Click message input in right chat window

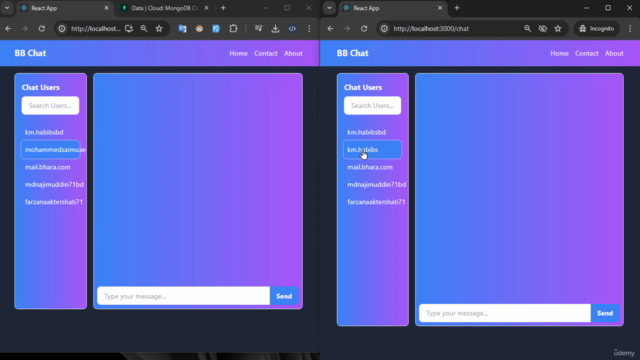pyautogui.click(x=504, y=313)
